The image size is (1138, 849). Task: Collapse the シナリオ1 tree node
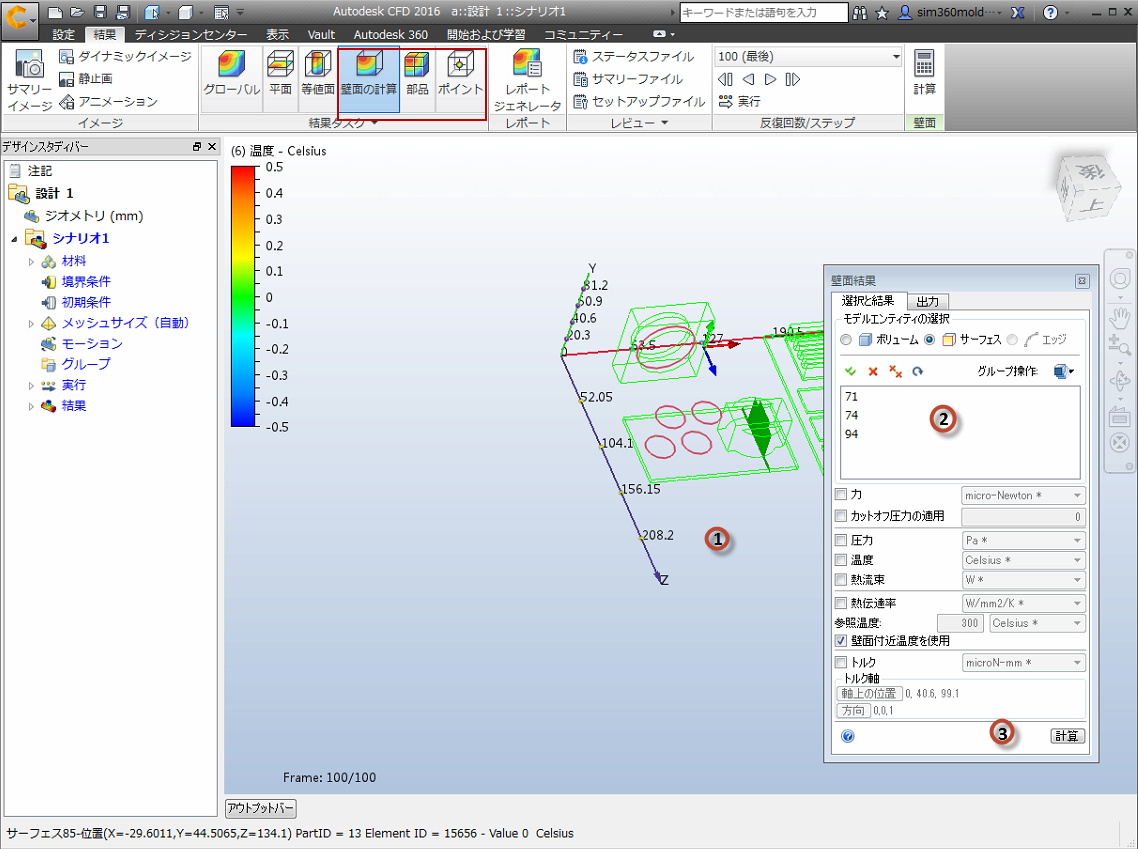coord(14,239)
